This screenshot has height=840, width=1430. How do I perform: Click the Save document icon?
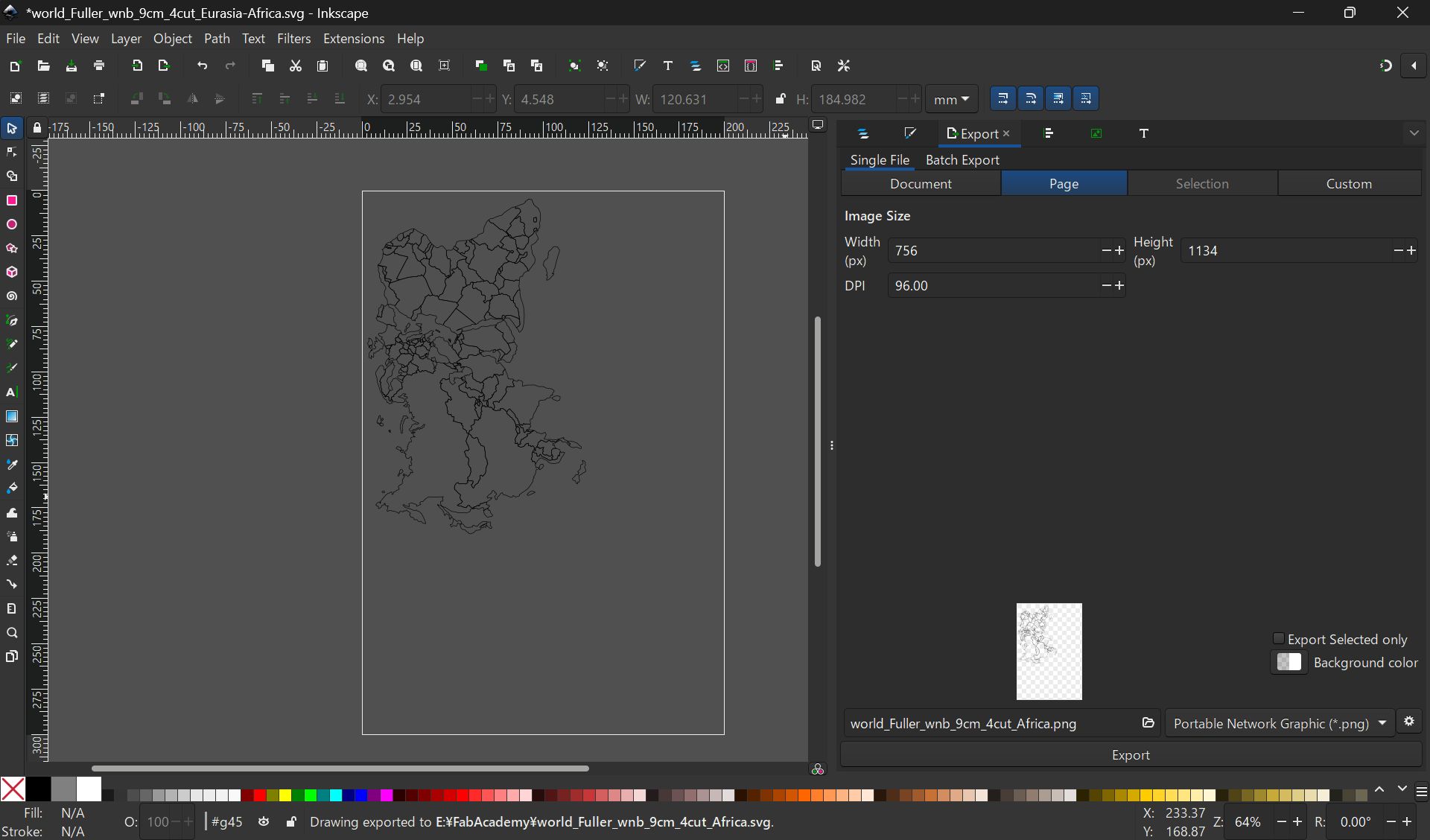(x=71, y=66)
